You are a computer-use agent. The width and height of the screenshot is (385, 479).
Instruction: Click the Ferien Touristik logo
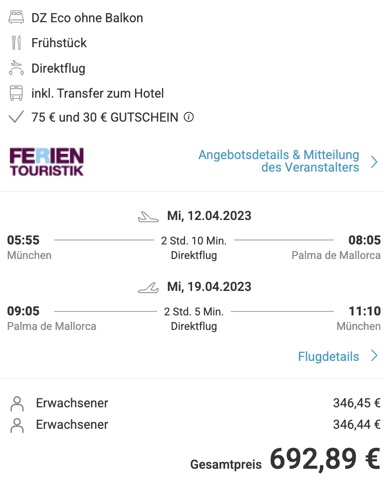click(47, 162)
